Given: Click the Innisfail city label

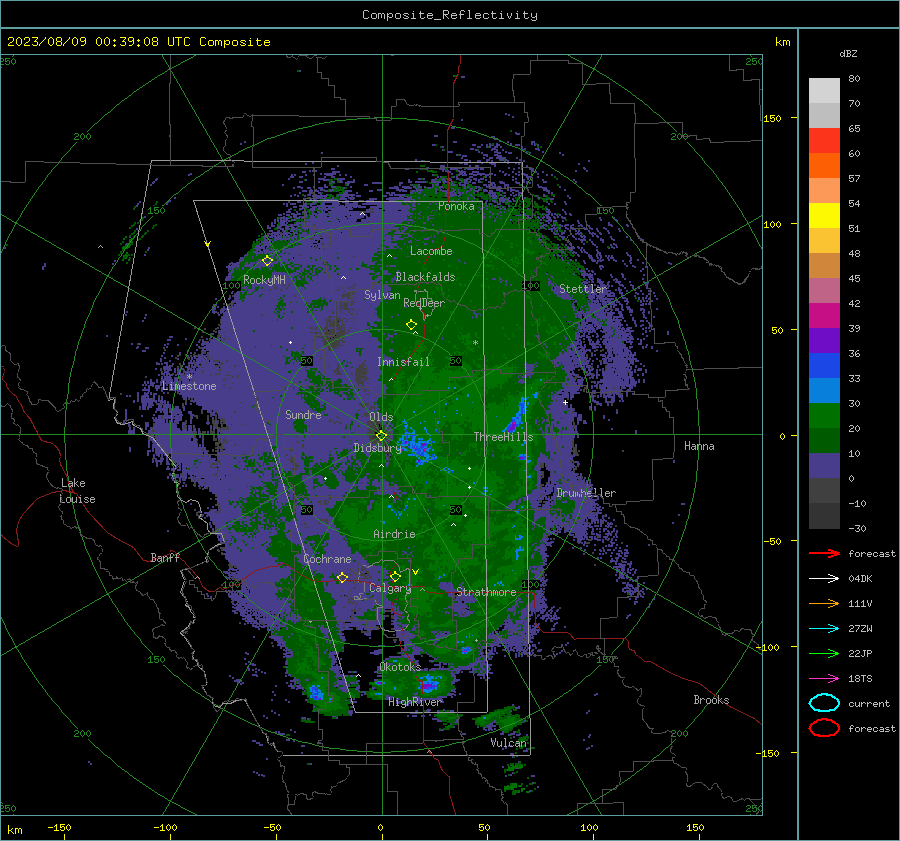Looking at the screenshot, I should pyautogui.click(x=403, y=362).
